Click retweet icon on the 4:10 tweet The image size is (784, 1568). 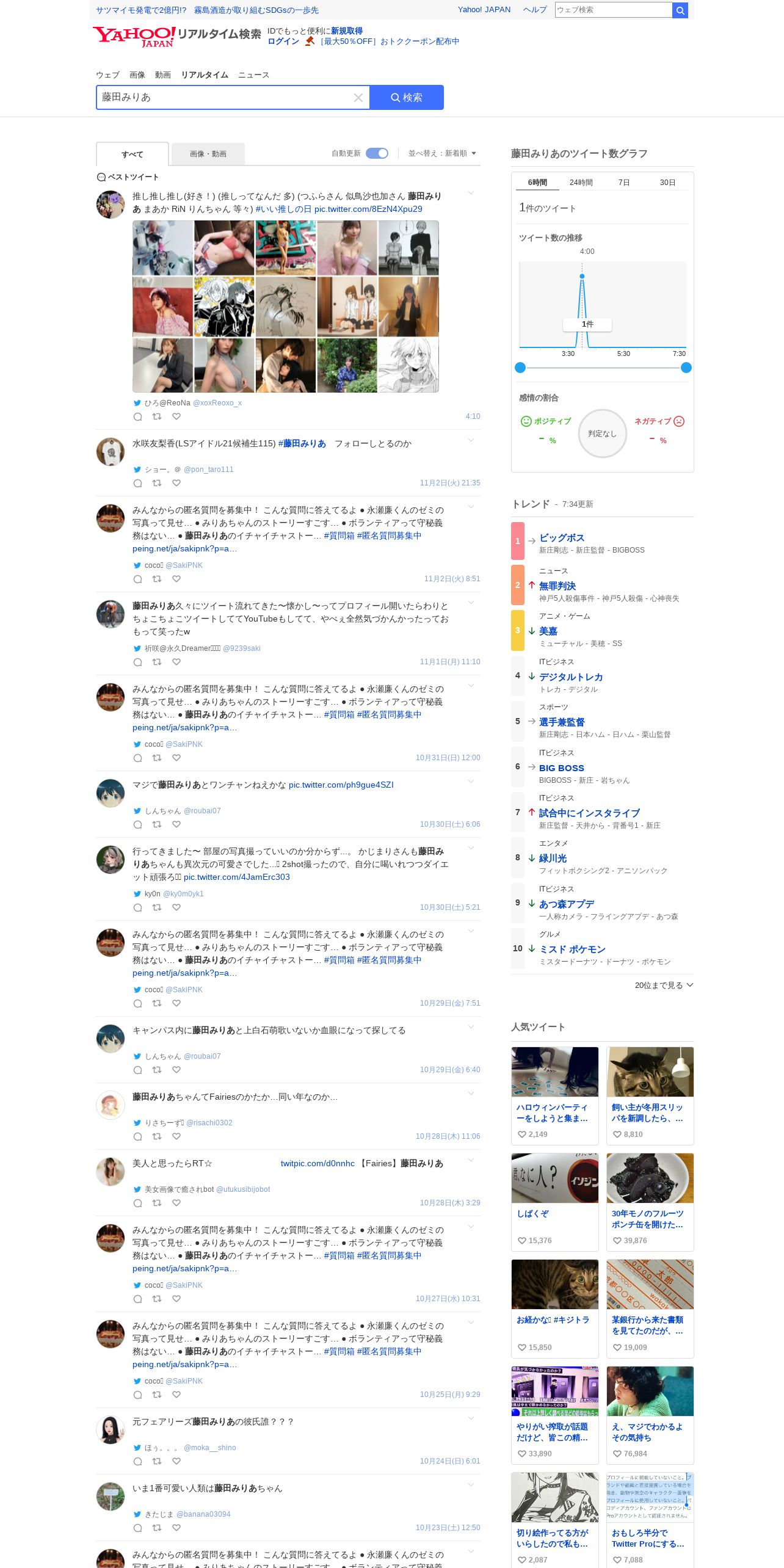pos(157,416)
